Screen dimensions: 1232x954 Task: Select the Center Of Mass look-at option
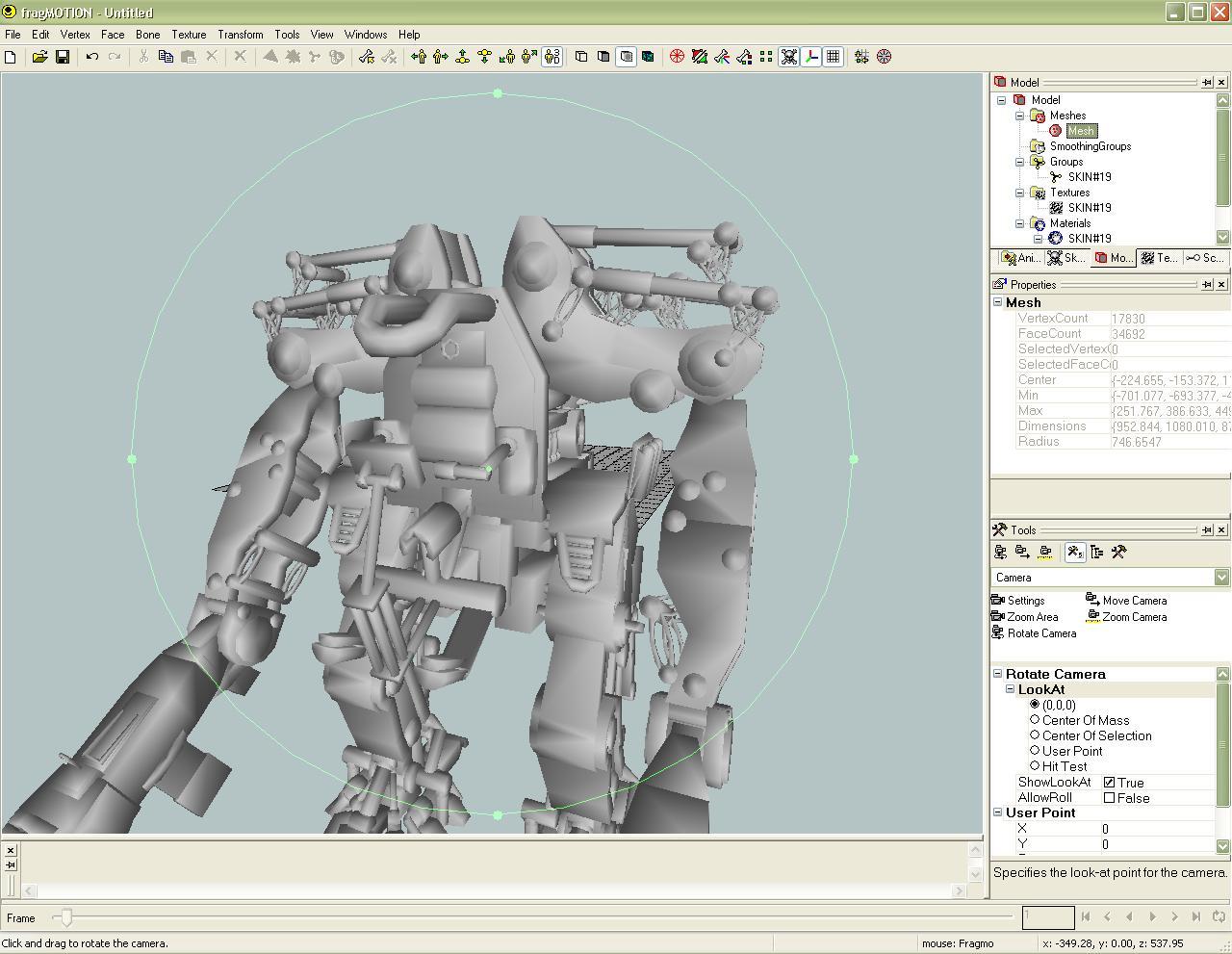(x=1037, y=720)
